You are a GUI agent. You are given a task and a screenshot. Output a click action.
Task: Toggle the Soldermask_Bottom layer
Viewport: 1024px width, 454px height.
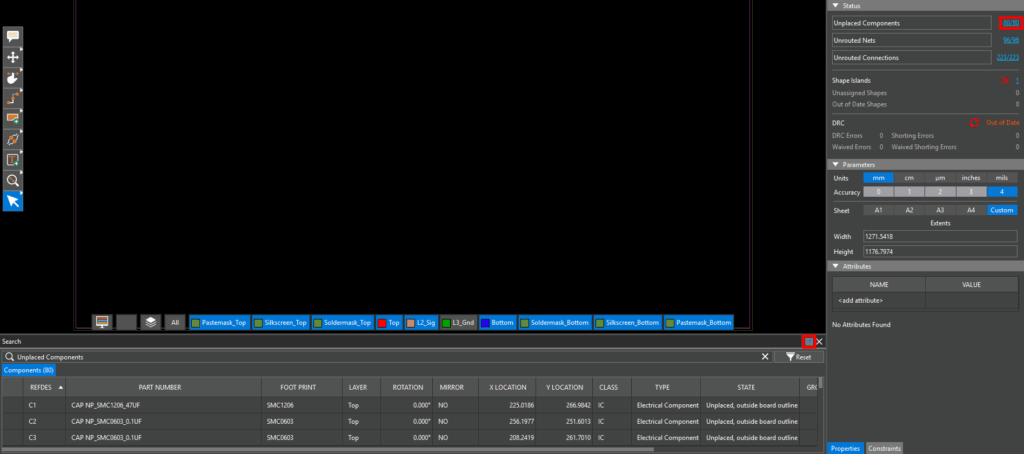coord(555,323)
